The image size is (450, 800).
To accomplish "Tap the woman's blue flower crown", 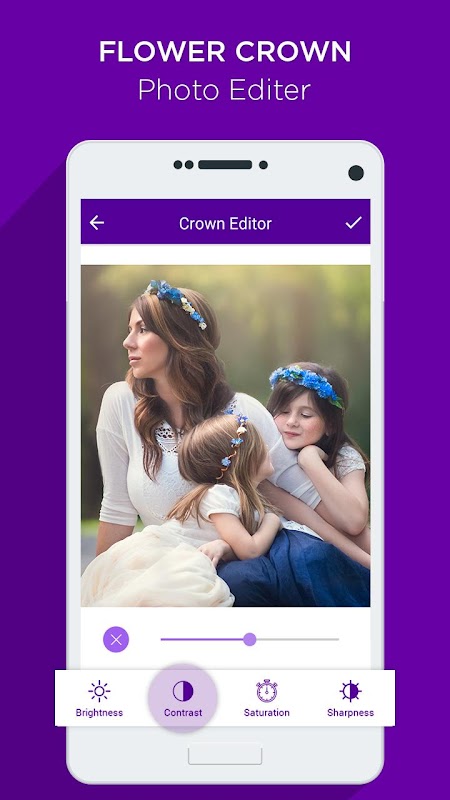I will tap(177, 302).
